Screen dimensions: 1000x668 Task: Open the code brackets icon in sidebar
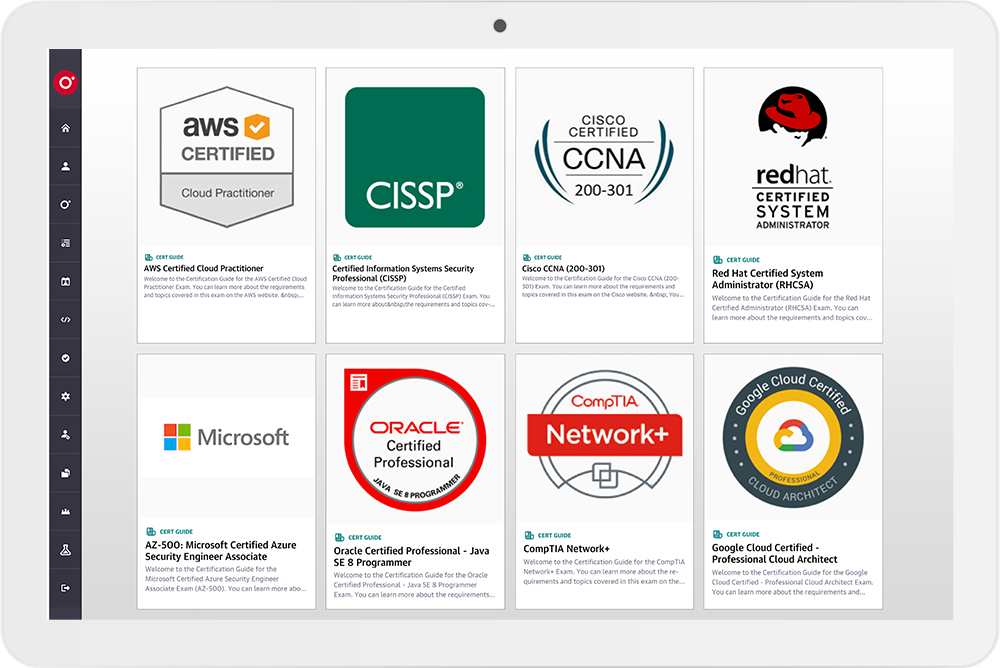click(x=66, y=320)
